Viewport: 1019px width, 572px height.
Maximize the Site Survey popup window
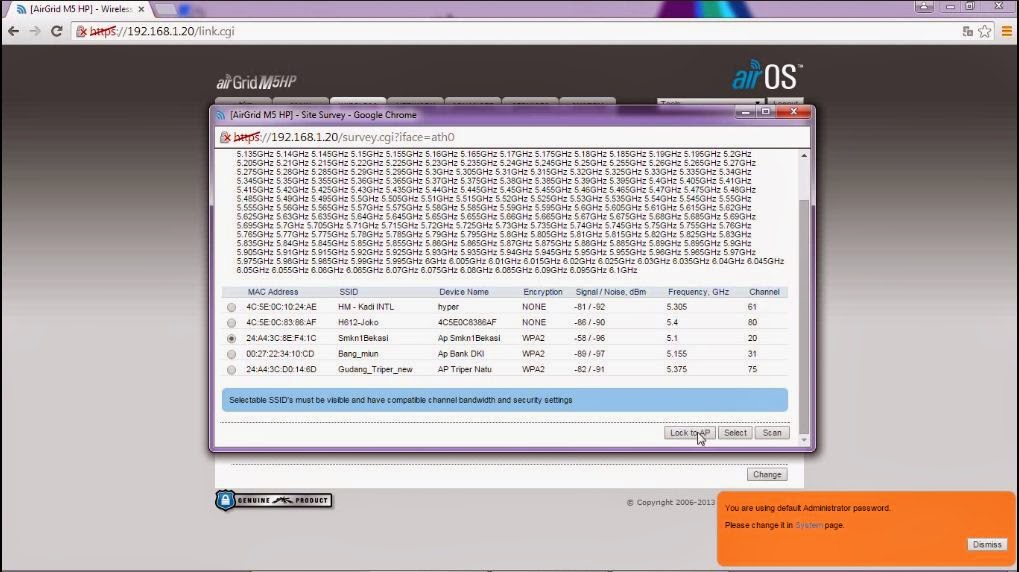(766, 112)
